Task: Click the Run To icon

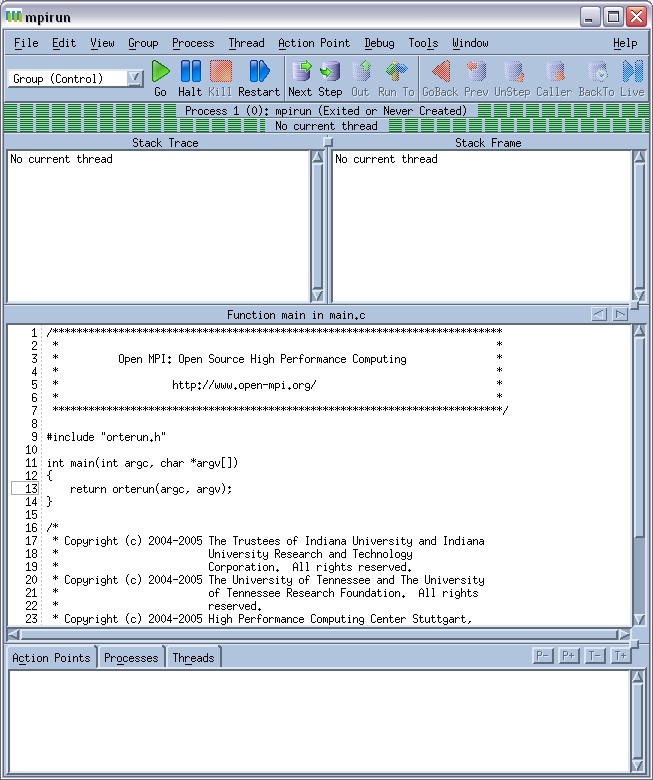Action: (x=396, y=71)
